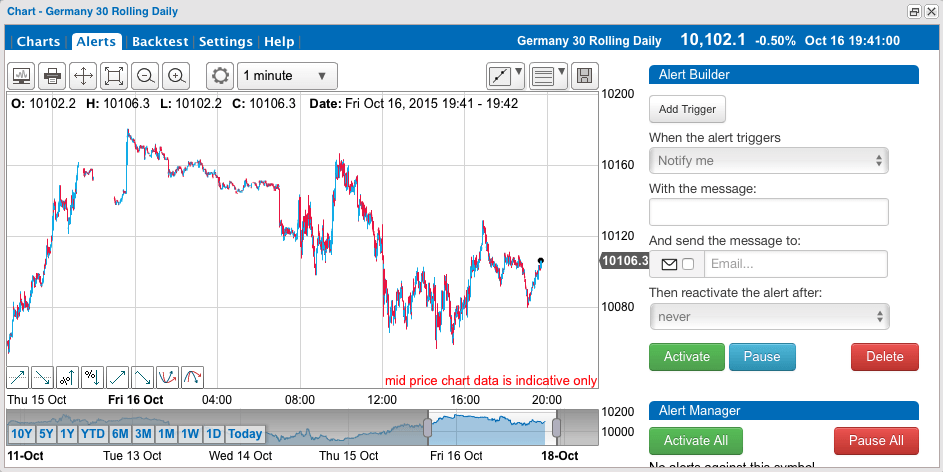
Task: Expand the drawing tools dropdown arrow
Action: click(518, 72)
